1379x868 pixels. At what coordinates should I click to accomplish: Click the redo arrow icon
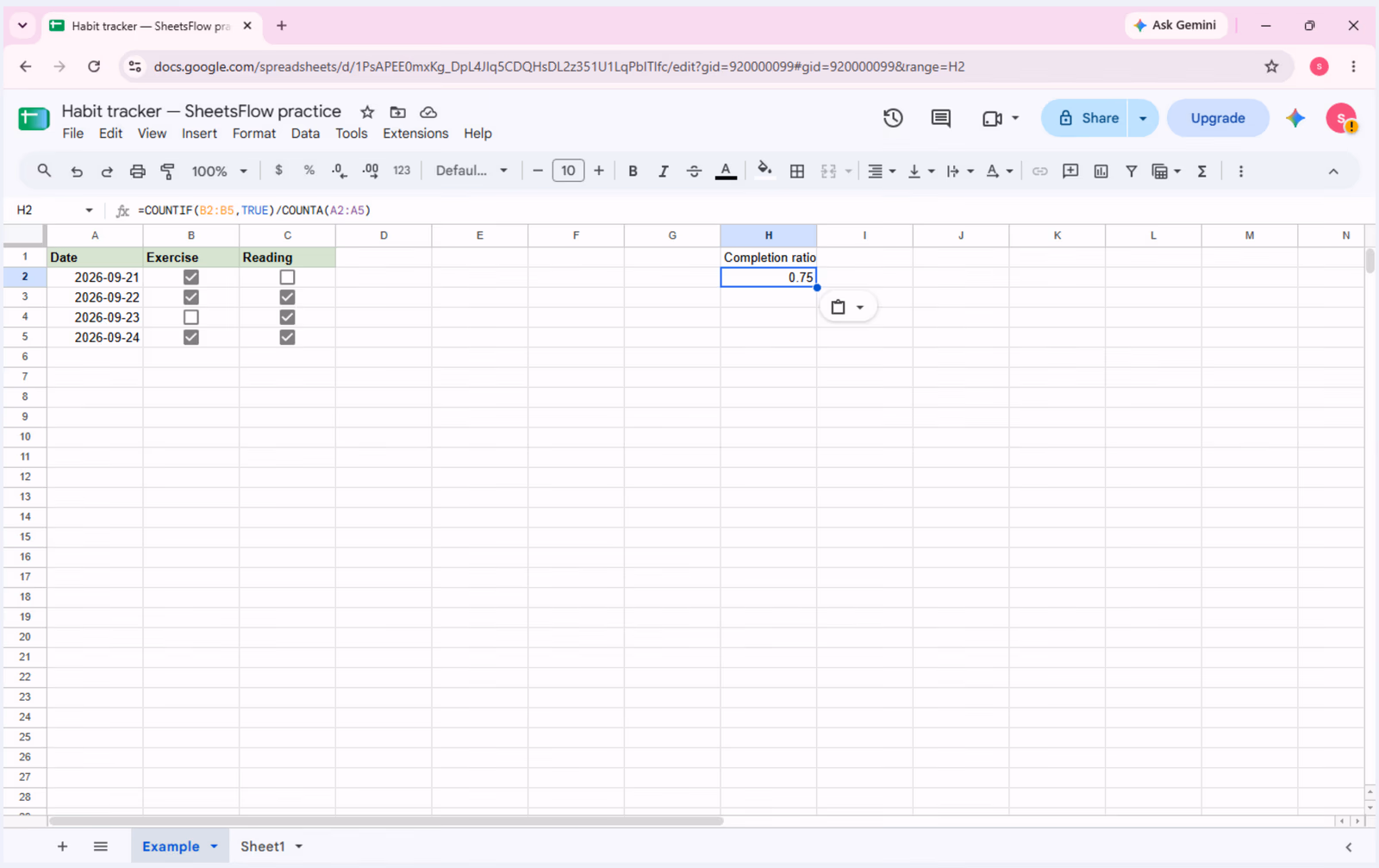tap(107, 172)
